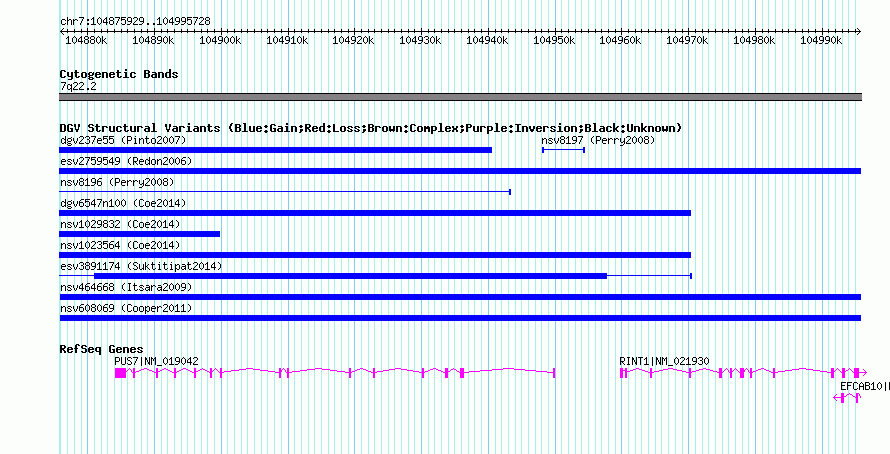Click the 7q22.2 band label
Viewport: 890px width, 454px height.
(78, 86)
